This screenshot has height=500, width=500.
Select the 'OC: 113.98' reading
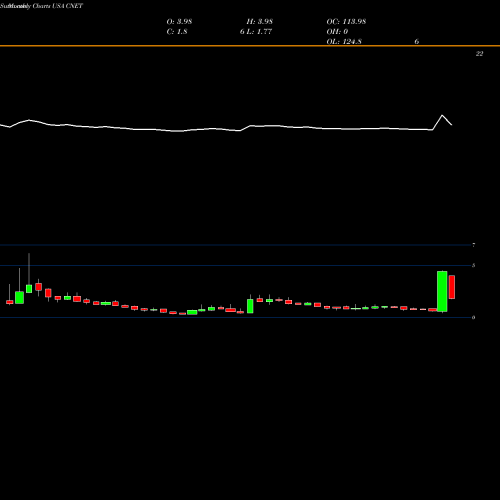pyautogui.click(x=346, y=22)
